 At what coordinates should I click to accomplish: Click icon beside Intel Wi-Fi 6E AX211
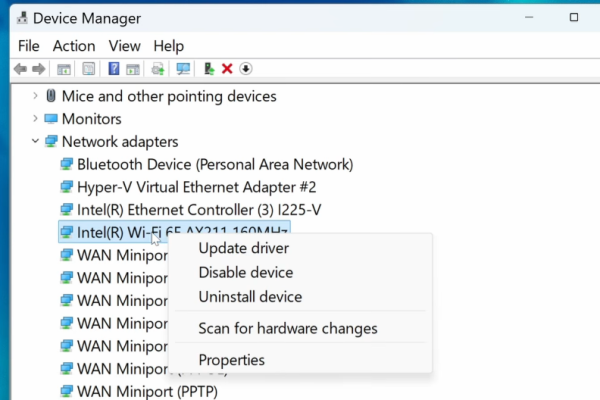coord(67,232)
